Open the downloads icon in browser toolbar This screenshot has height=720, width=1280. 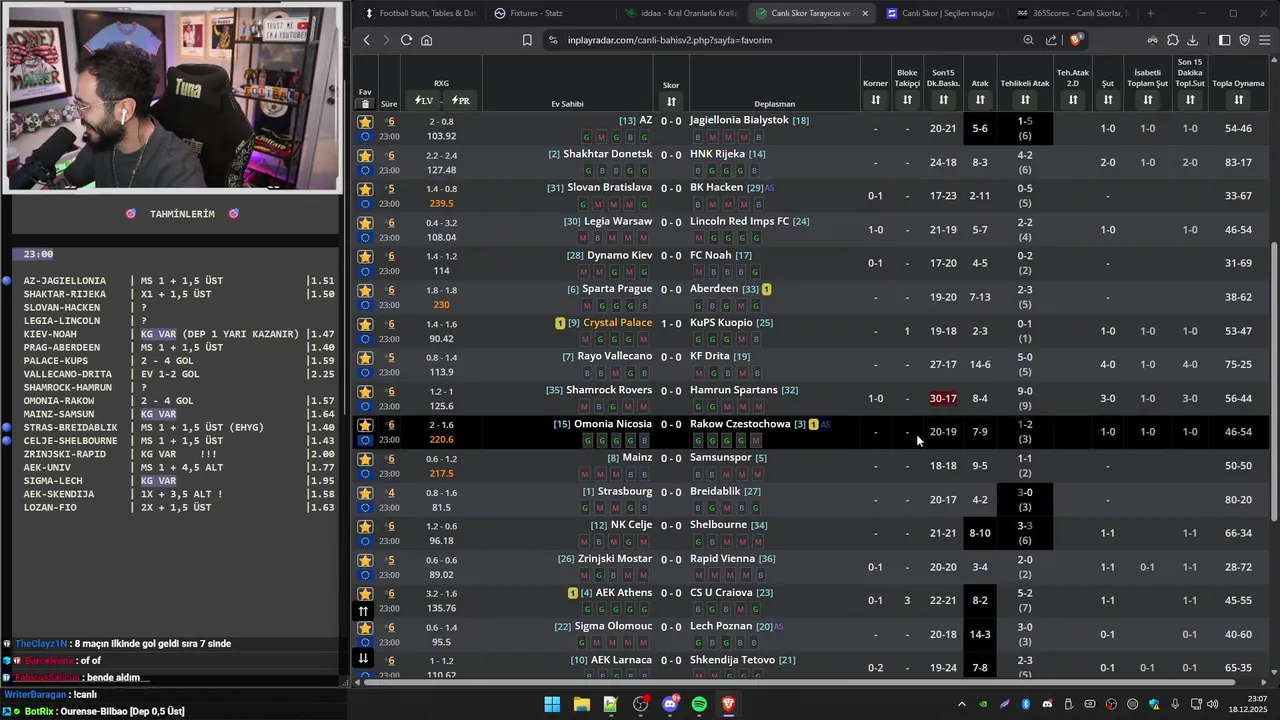tap(1193, 40)
